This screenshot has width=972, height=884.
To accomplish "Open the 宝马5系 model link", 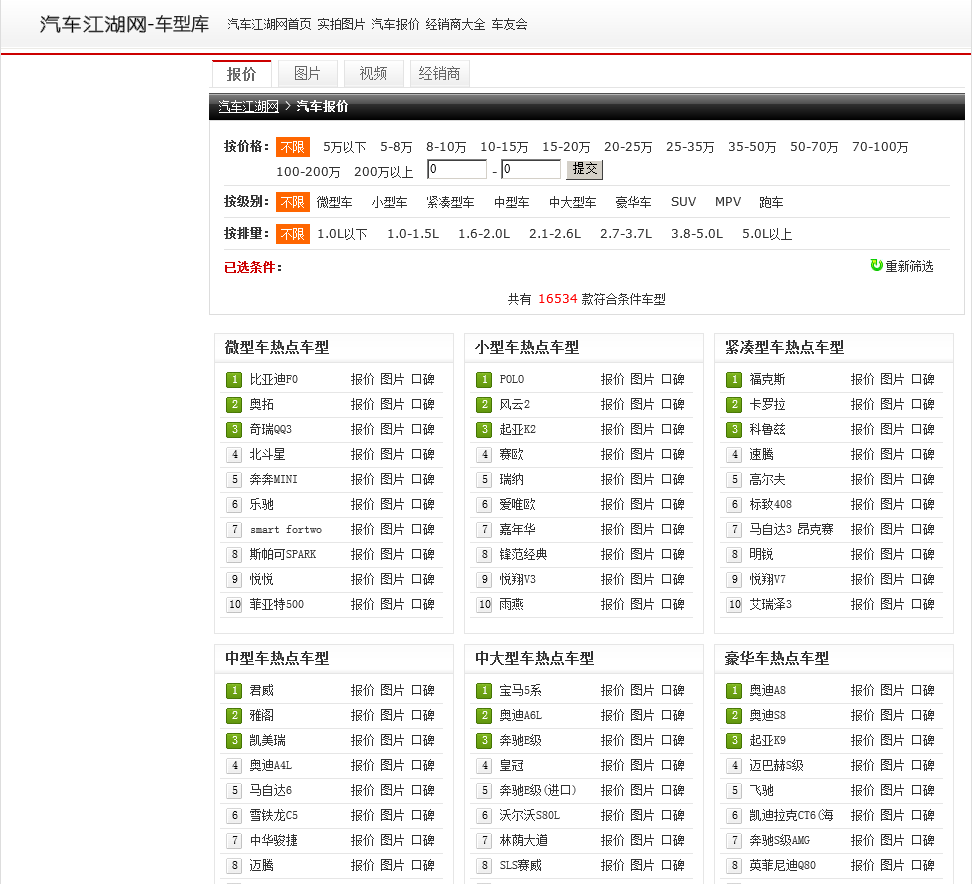I will pyautogui.click(x=520, y=691).
